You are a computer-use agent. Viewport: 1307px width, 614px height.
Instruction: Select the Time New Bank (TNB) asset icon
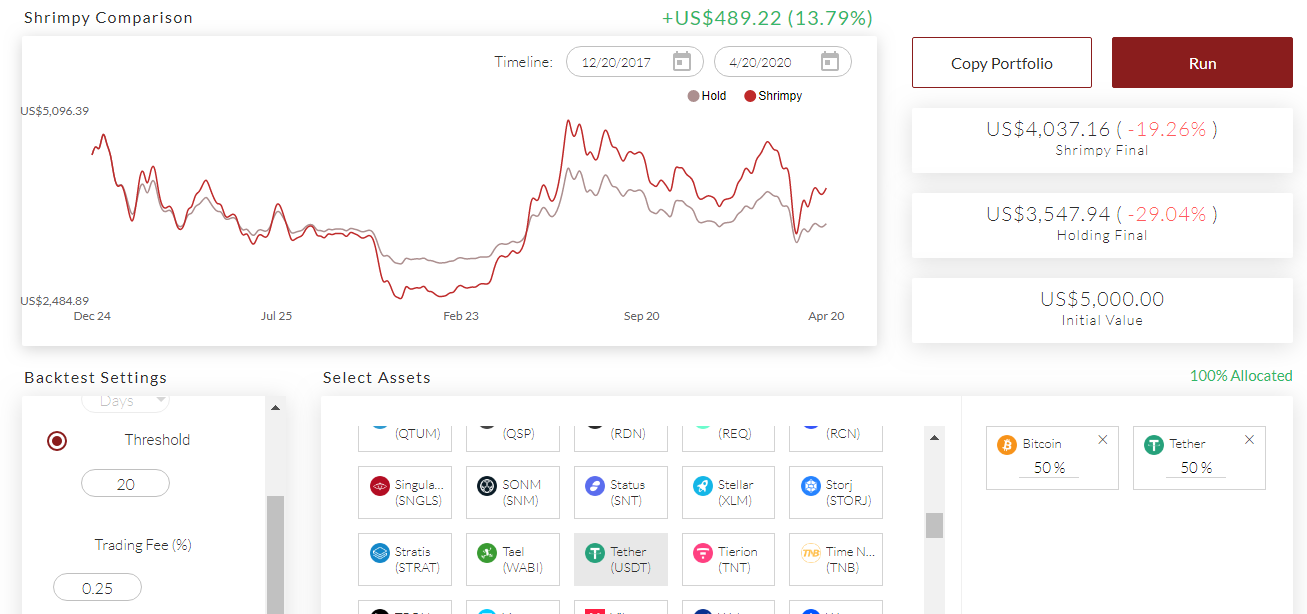coord(810,553)
